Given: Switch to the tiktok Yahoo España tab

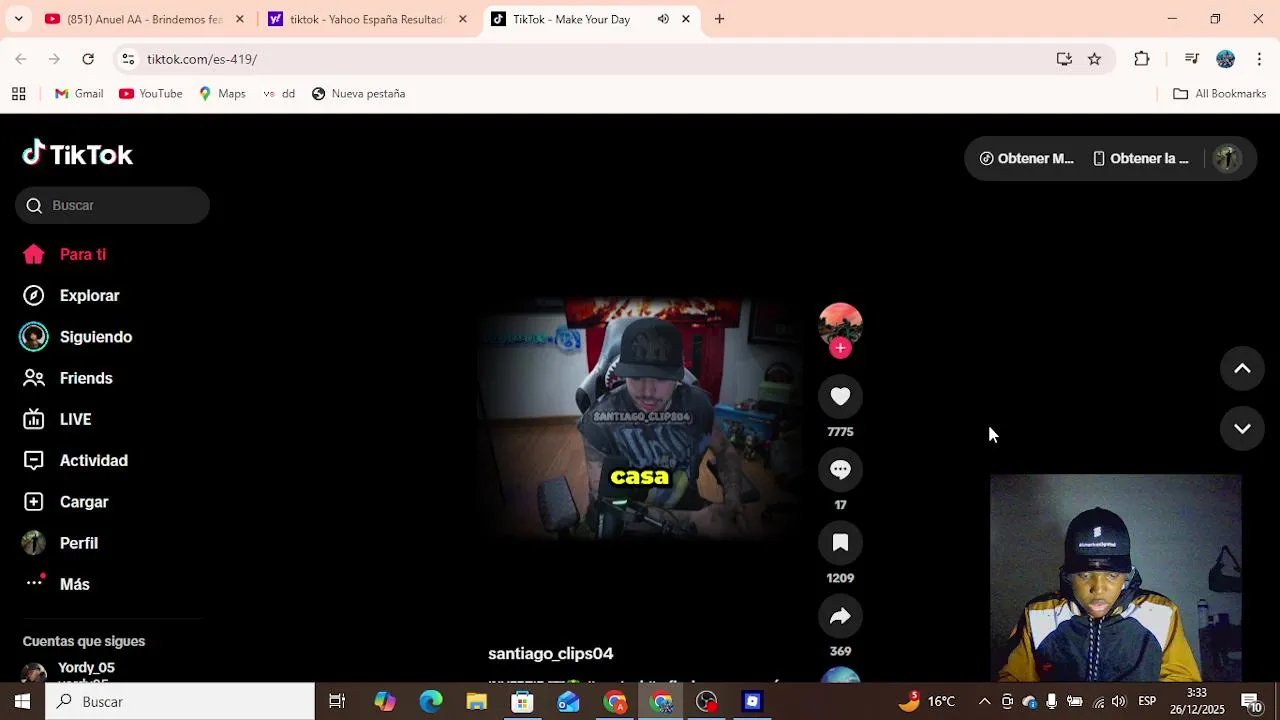Looking at the screenshot, I should [366, 19].
